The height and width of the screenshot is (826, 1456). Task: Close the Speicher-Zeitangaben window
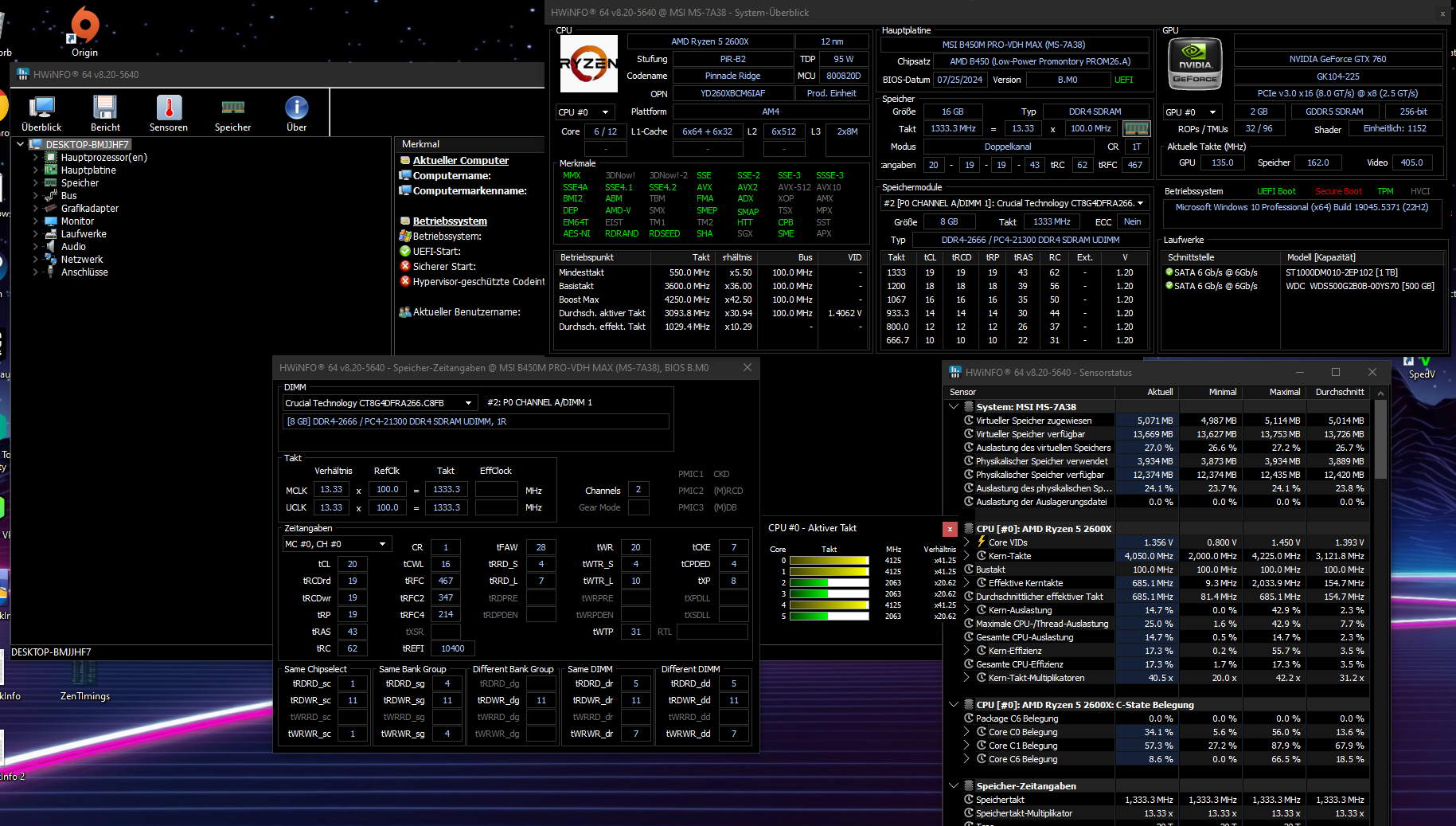point(747,367)
